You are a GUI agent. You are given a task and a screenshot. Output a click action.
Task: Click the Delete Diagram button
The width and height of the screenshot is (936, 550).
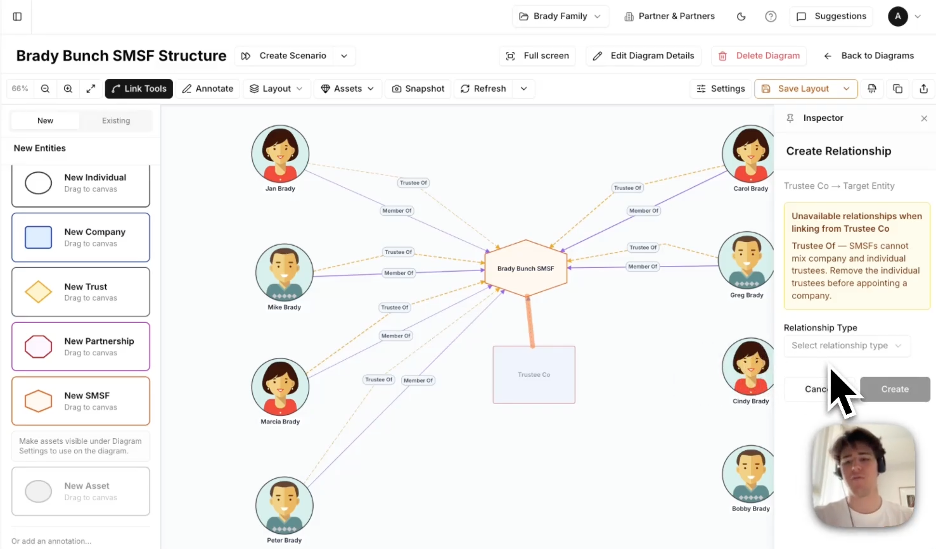pyautogui.click(x=758, y=56)
